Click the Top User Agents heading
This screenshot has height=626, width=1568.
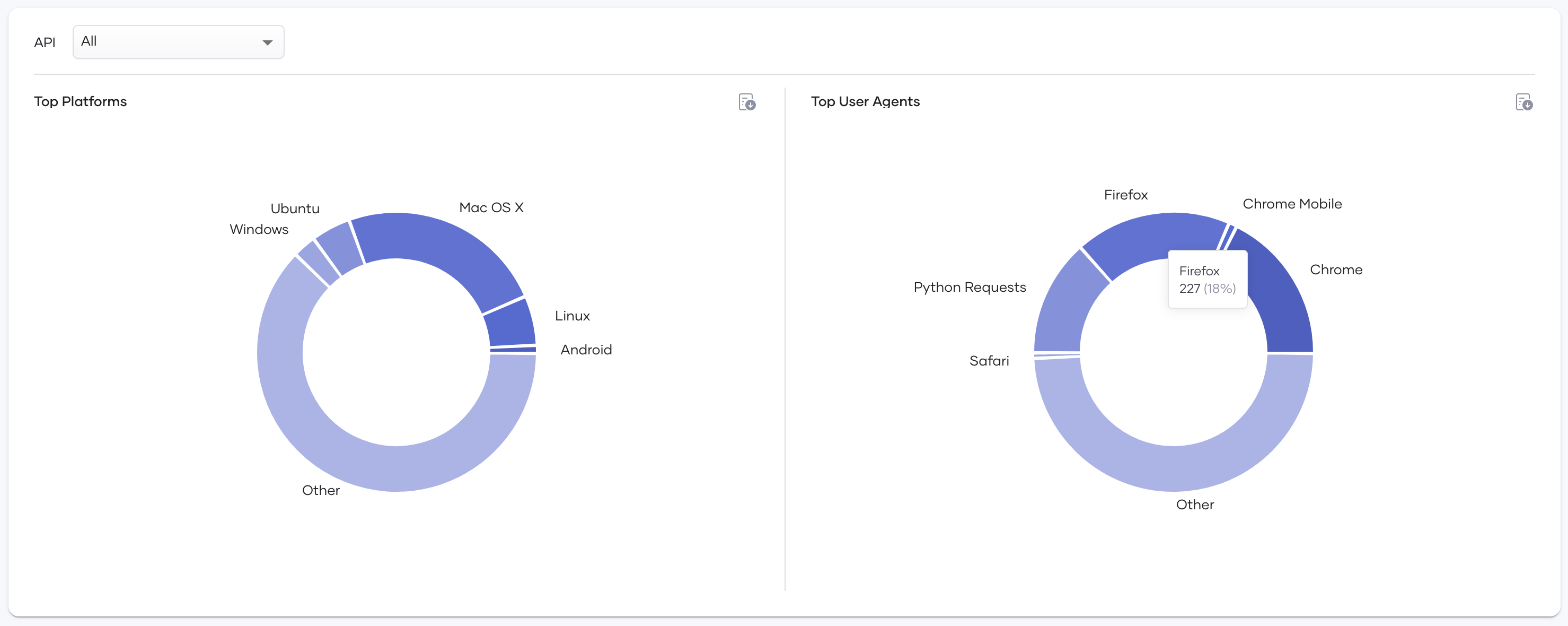coord(865,102)
